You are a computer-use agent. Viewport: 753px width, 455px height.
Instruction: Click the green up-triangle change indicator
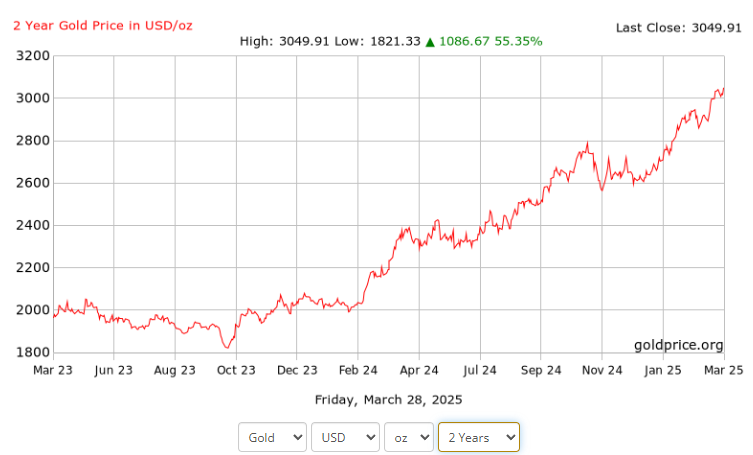[x=430, y=41]
